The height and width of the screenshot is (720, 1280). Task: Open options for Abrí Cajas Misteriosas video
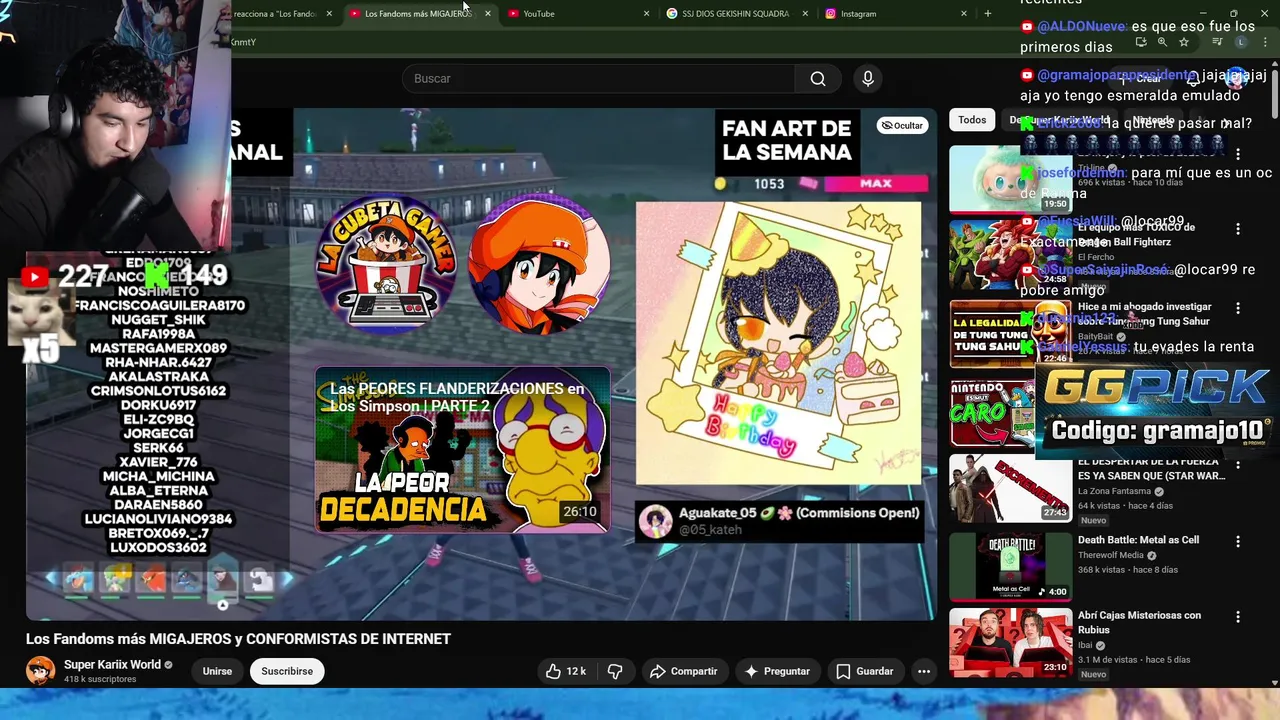pos(1238,618)
